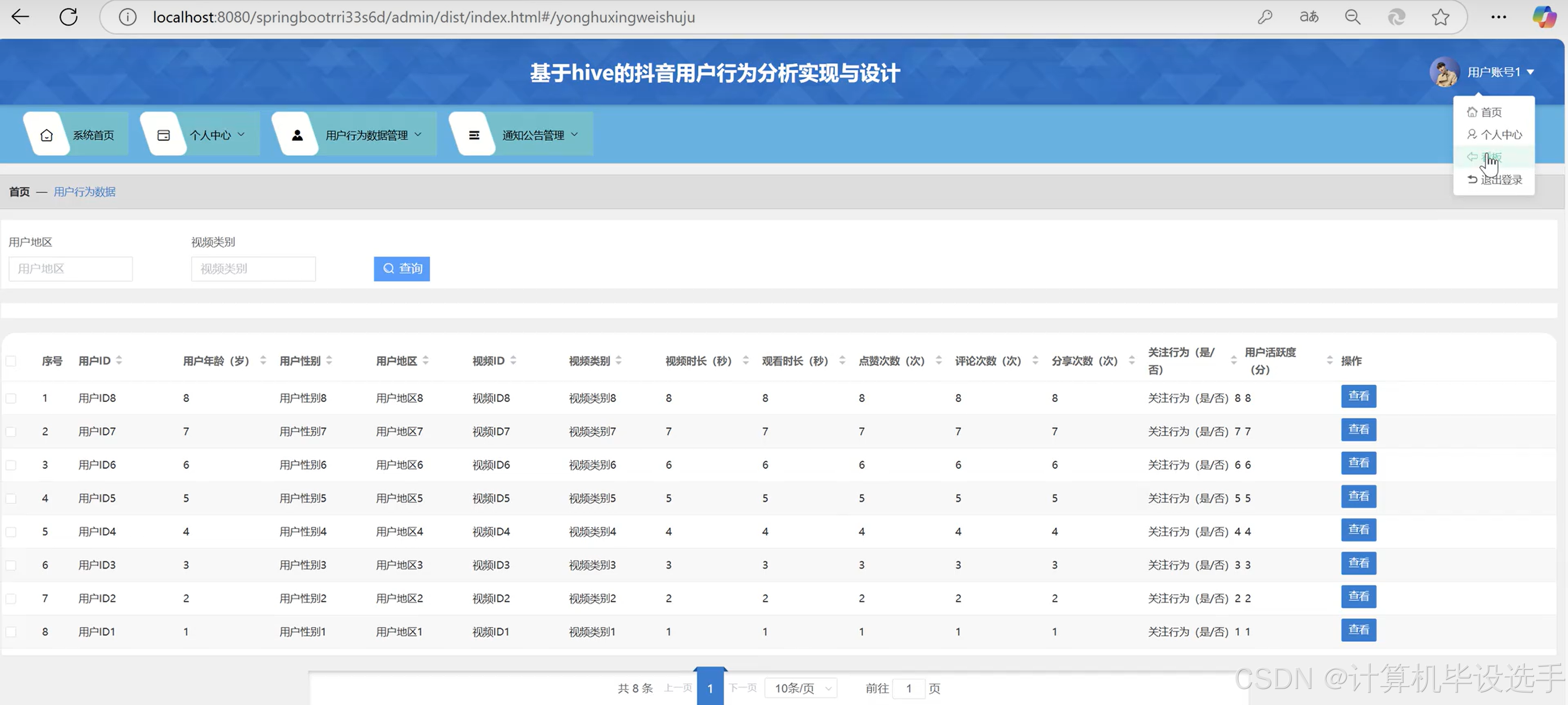Check the row checkbox for 用户ID4
The image size is (1568, 705).
11,532
